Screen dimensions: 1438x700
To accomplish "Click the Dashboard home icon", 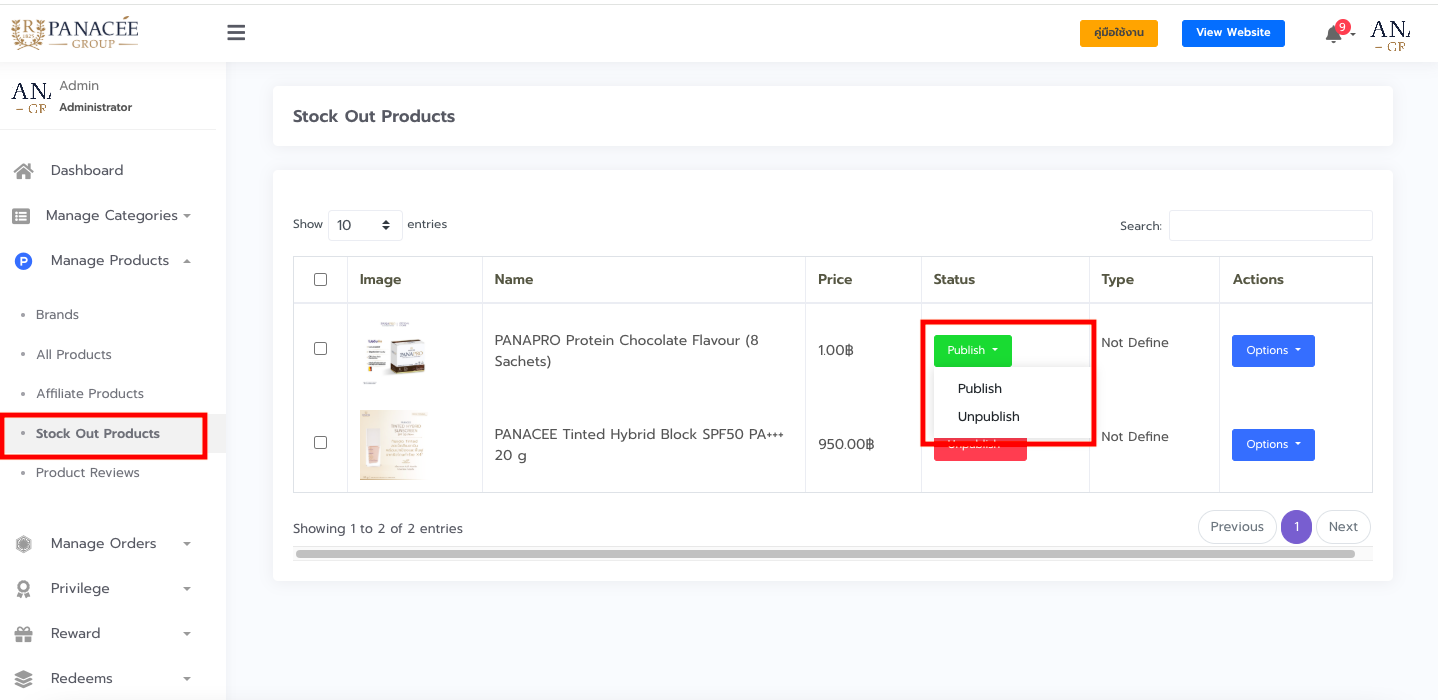I will 24,171.
